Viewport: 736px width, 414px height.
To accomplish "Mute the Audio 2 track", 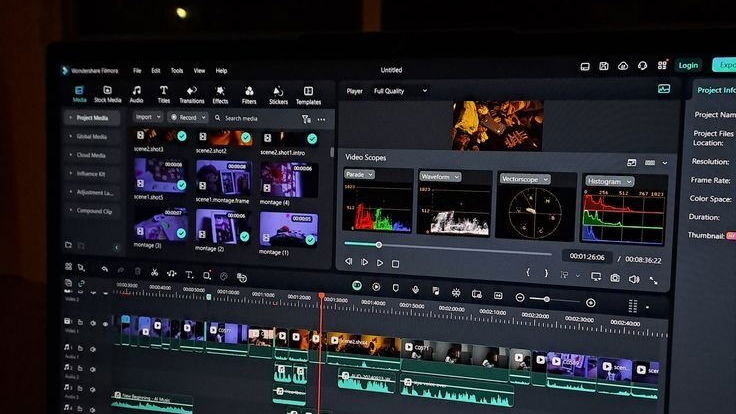I will click(x=93, y=369).
